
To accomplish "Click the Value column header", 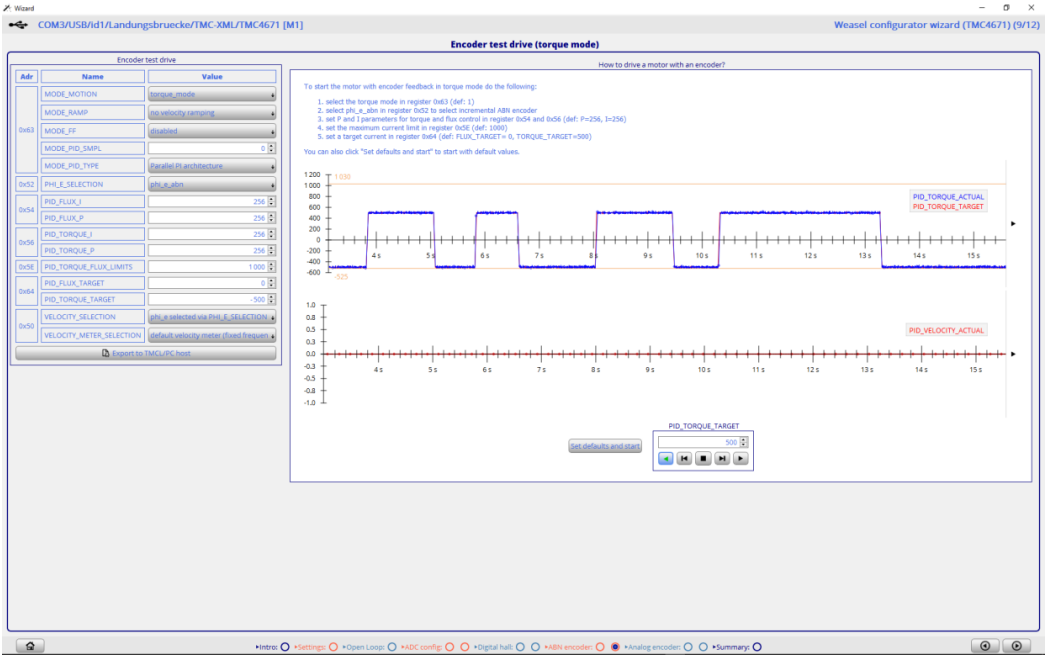I will tap(212, 77).
